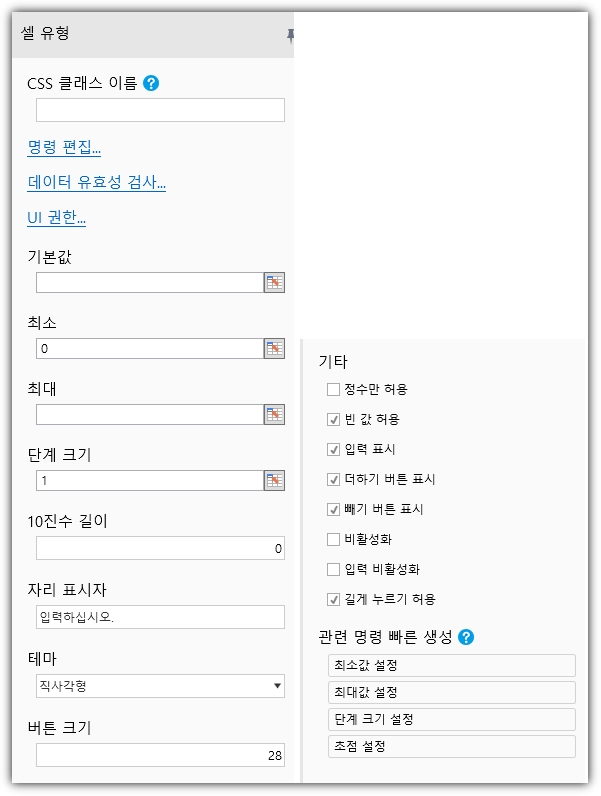Open cell picker icon for 최대 field

[274, 415]
